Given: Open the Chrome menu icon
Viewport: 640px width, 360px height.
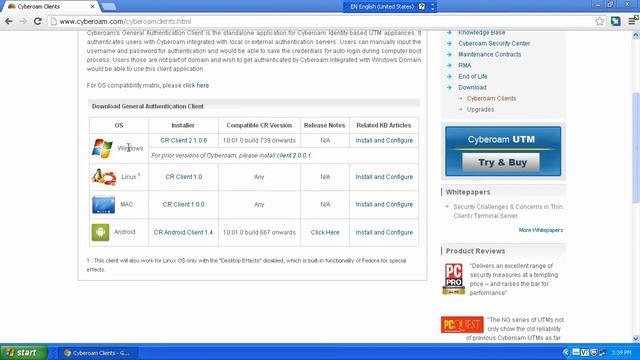Looking at the screenshot, I should [x=633, y=21].
